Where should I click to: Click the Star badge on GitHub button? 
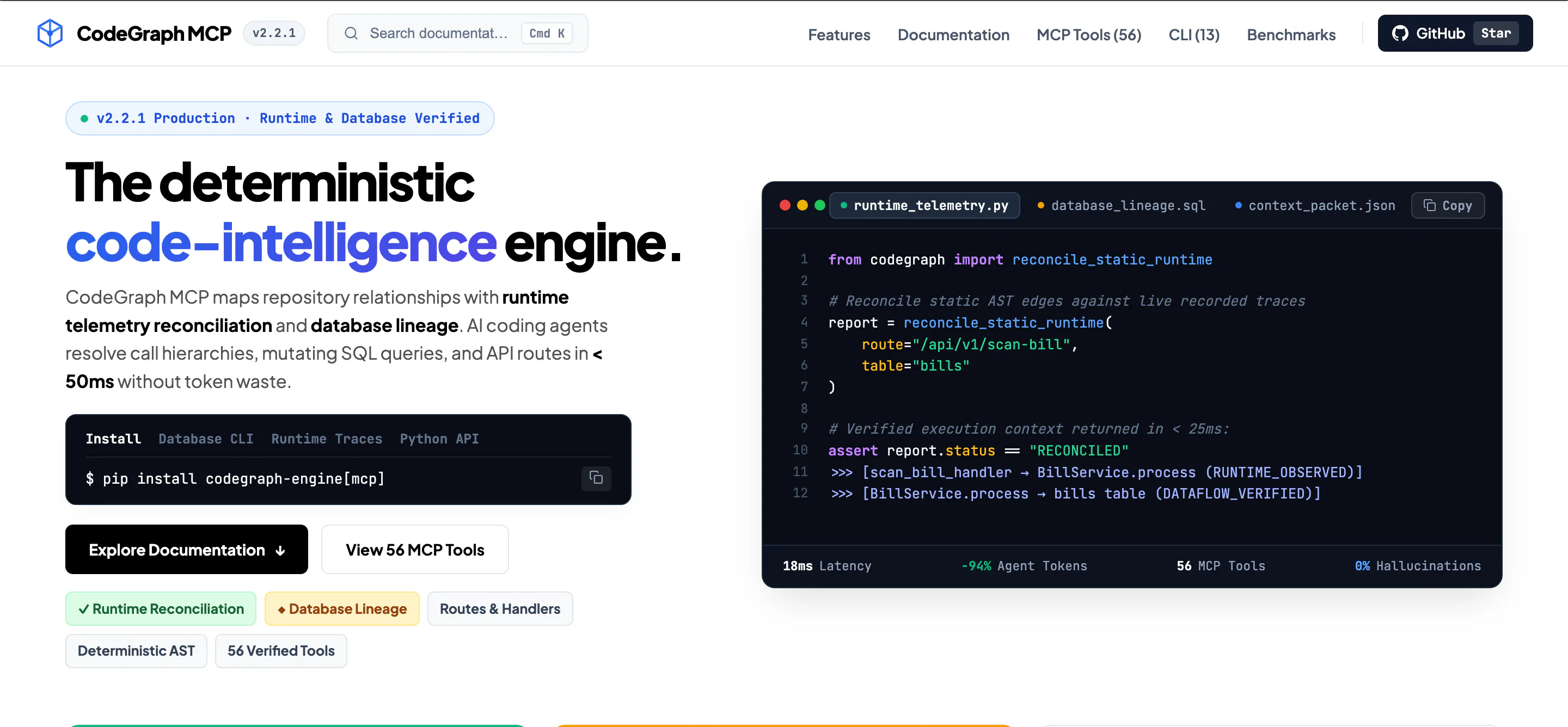click(x=1496, y=33)
